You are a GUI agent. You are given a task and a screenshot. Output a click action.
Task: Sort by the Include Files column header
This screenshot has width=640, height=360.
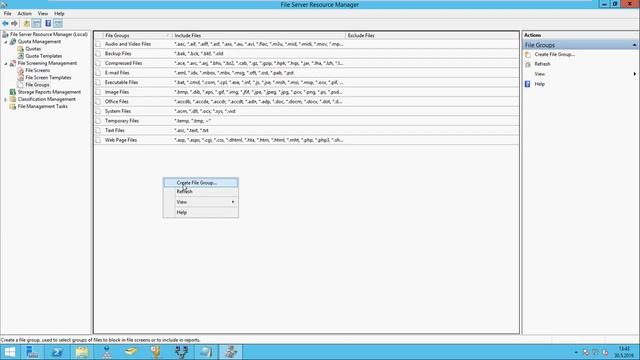coord(259,36)
